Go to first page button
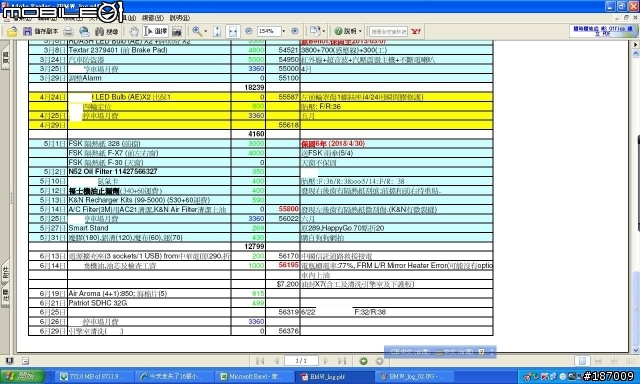The image size is (640, 384). pos(260,361)
